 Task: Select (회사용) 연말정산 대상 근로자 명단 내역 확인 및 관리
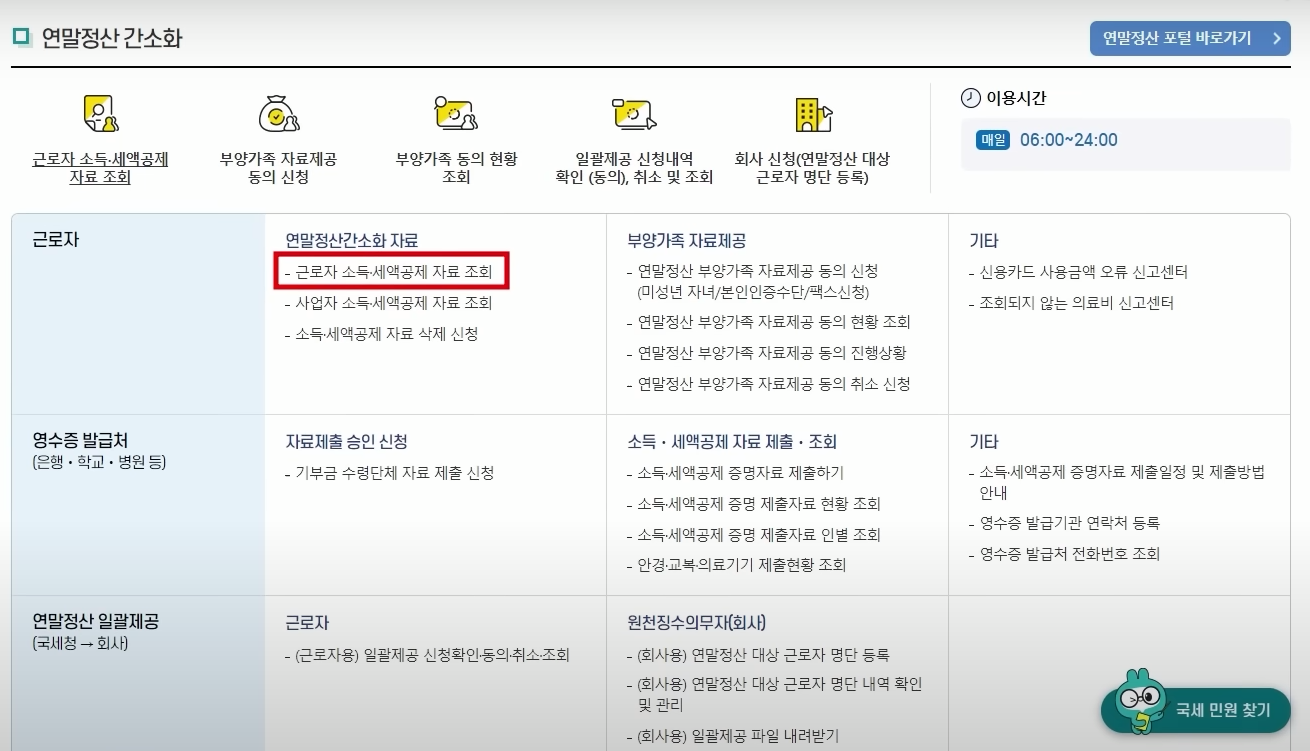click(x=779, y=695)
